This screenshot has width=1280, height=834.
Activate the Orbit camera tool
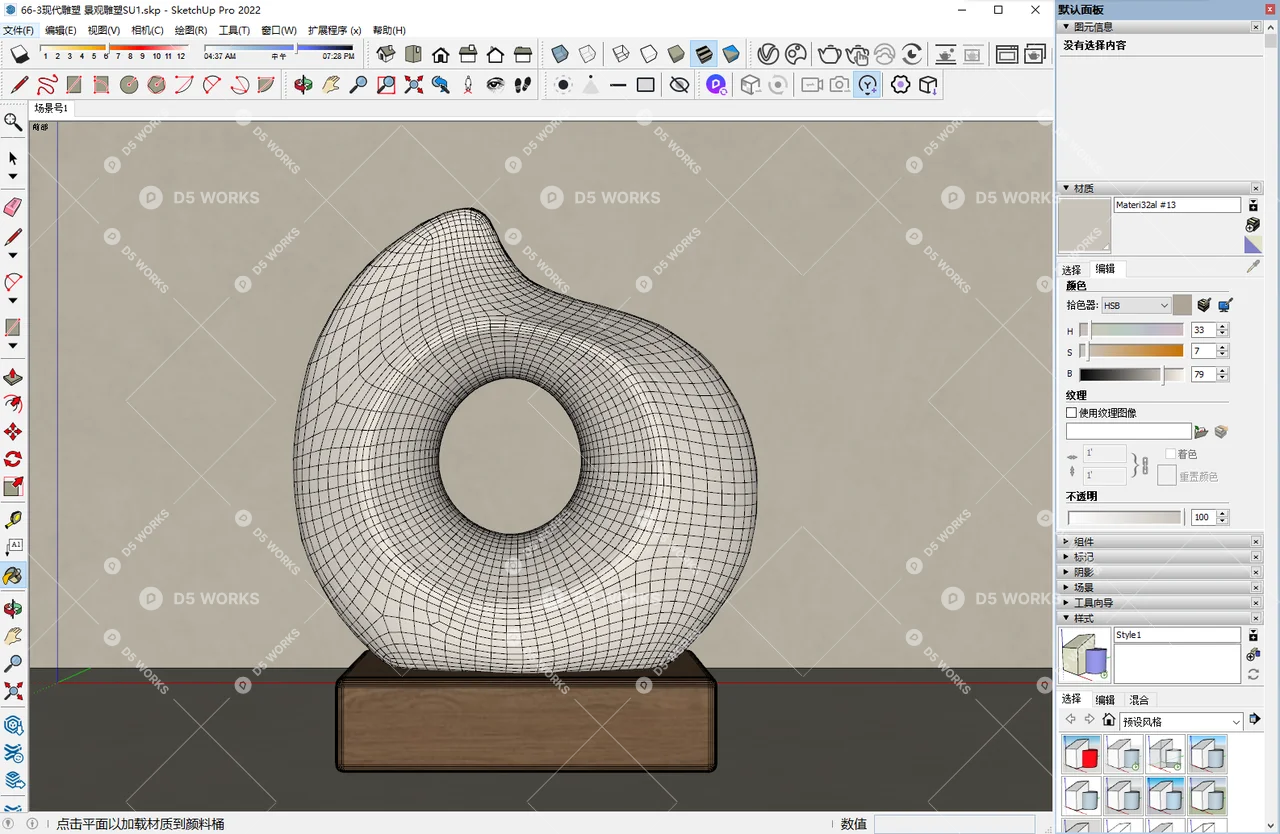click(303, 85)
